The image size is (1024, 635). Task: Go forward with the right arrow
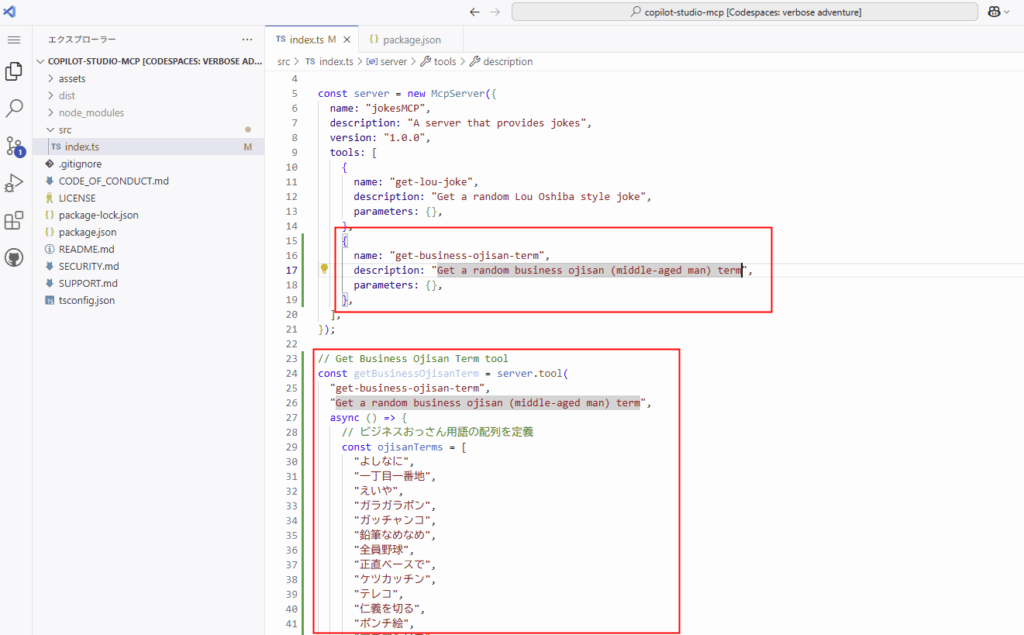(495, 12)
